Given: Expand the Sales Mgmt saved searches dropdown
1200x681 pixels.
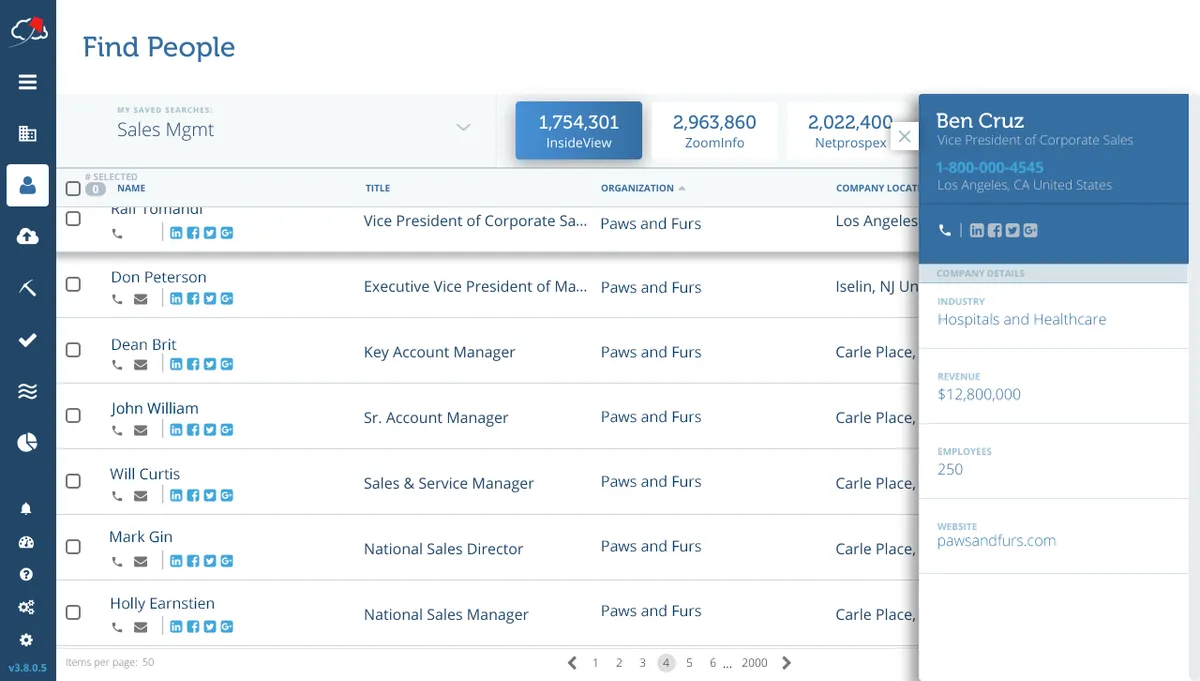Looking at the screenshot, I should pyautogui.click(x=463, y=128).
